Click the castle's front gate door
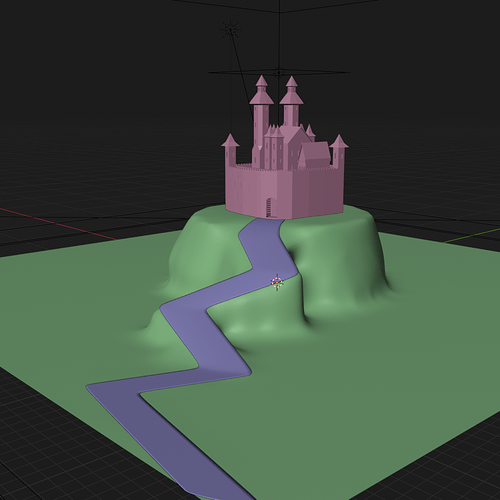This screenshot has height=500, width=500. pos(271,208)
